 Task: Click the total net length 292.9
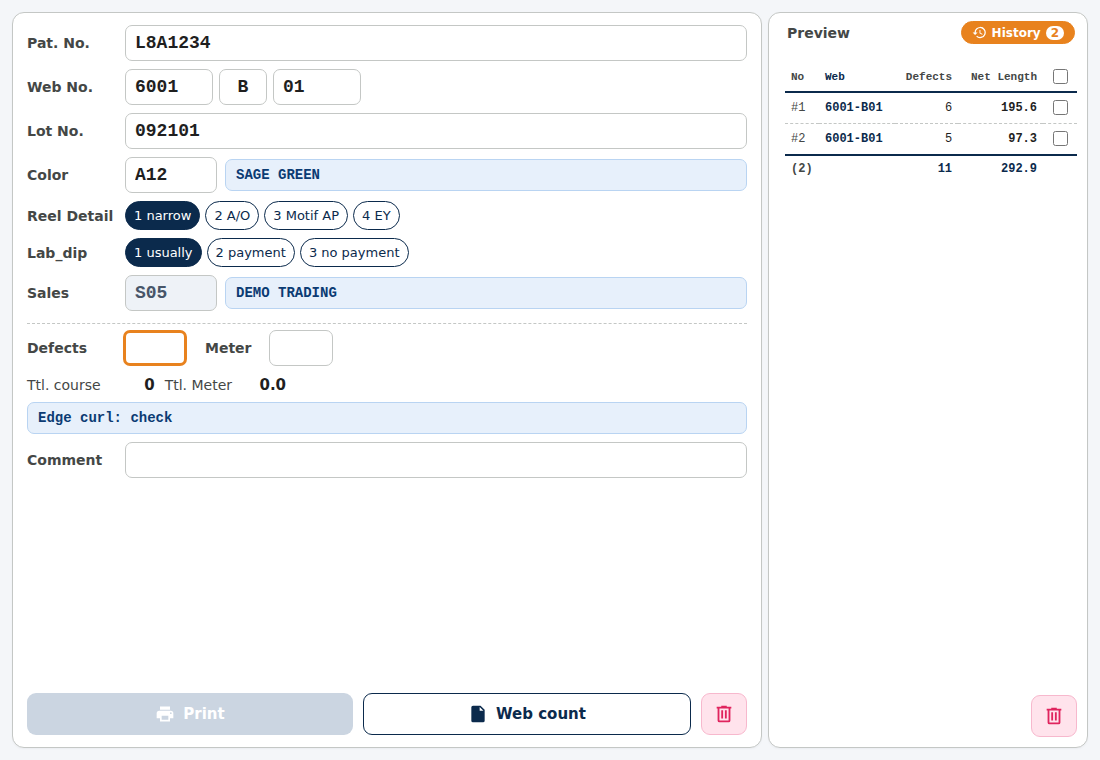click(1019, 168)
